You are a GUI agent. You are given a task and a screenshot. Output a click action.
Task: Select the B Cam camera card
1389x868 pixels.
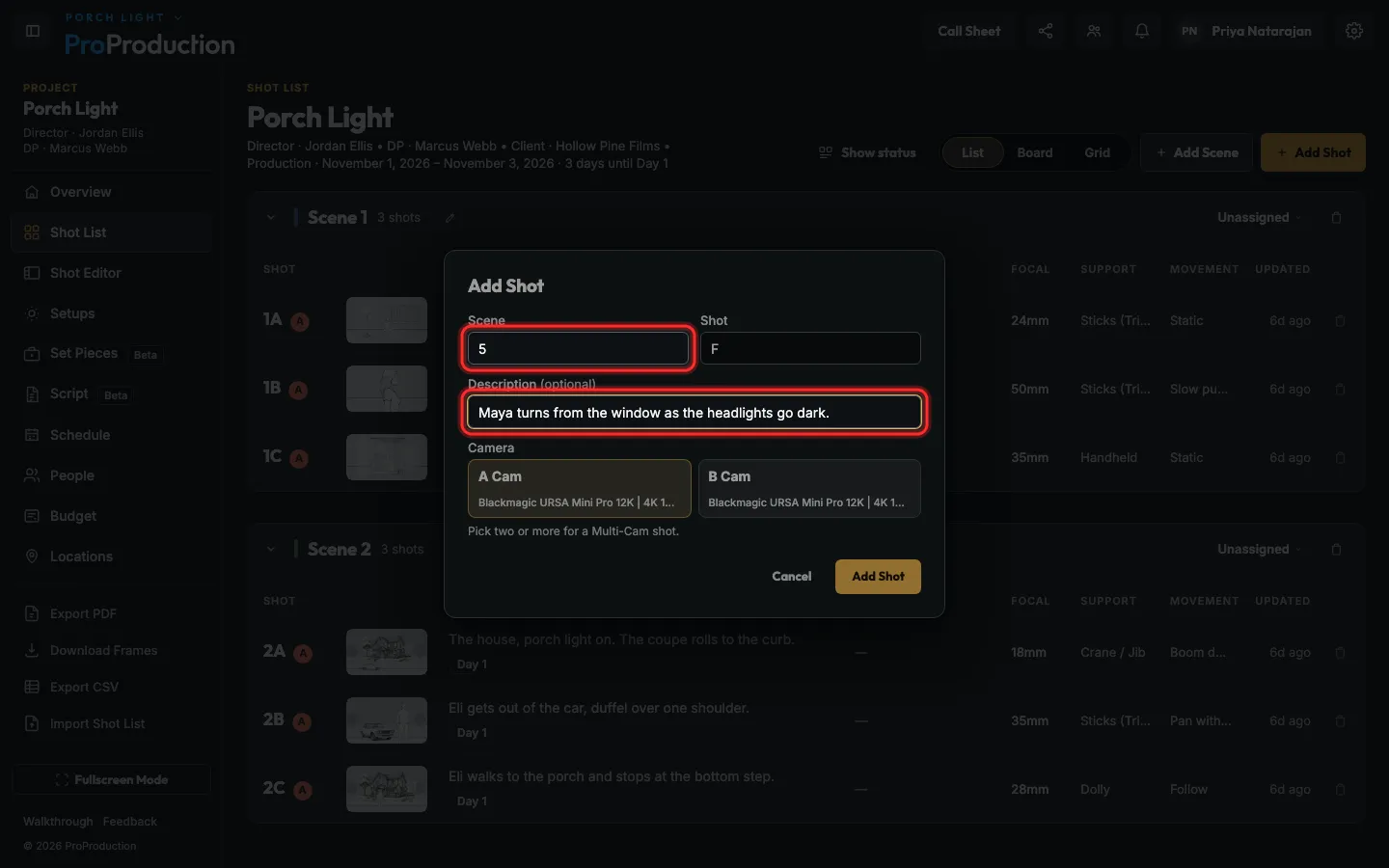pyautogui.click(x=809, y=488)
